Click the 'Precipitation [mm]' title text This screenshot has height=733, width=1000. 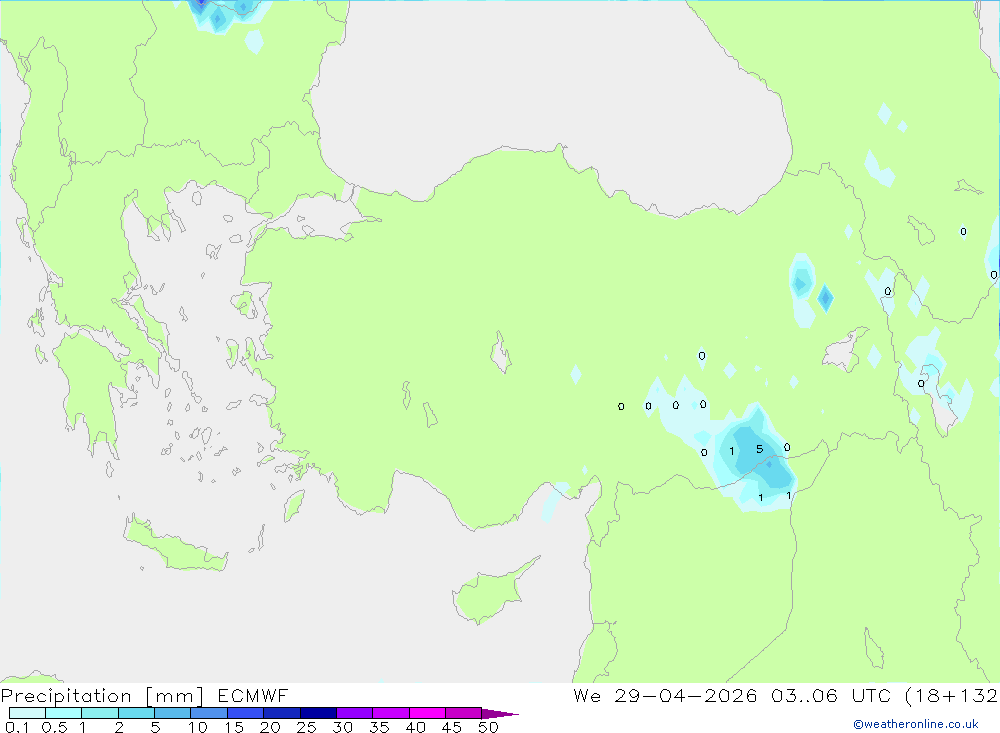[102, 696]
